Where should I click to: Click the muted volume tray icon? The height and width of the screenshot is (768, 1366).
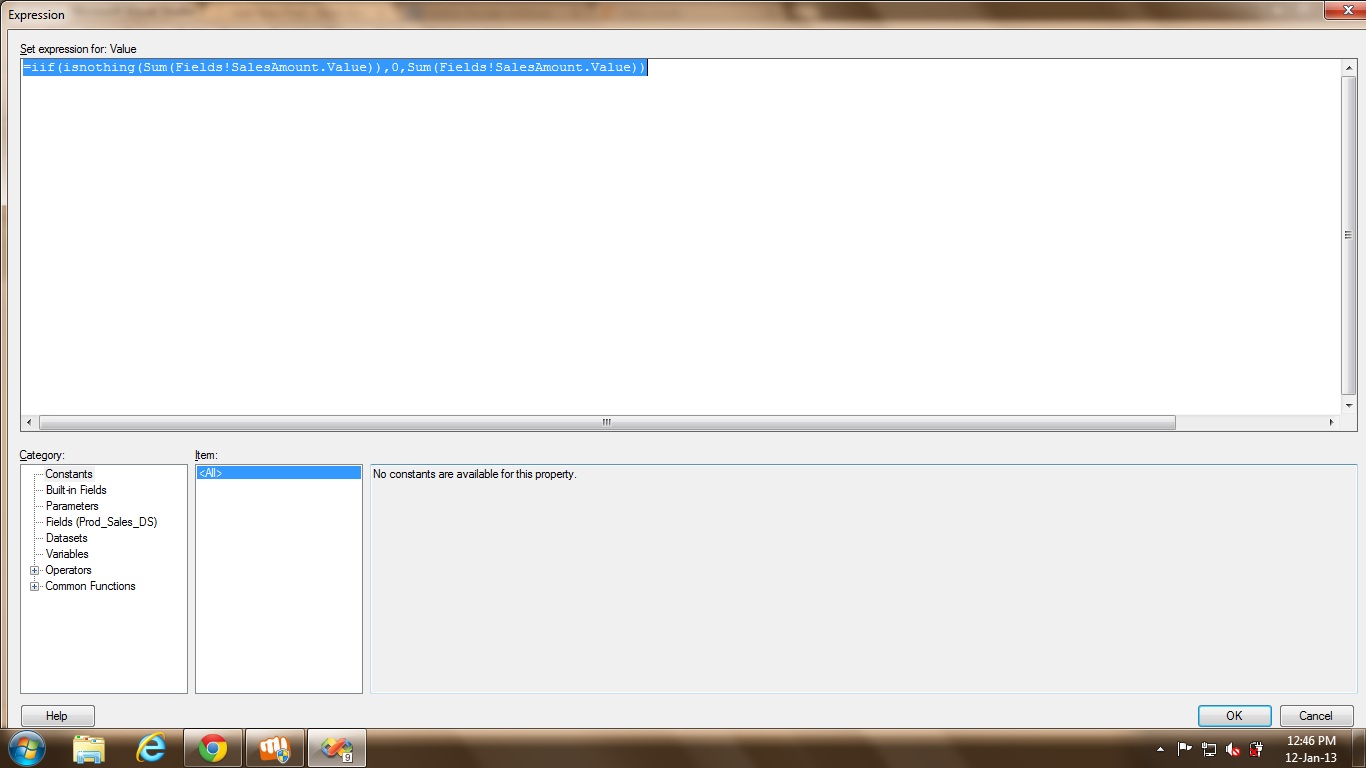(x=1233, y=749)
